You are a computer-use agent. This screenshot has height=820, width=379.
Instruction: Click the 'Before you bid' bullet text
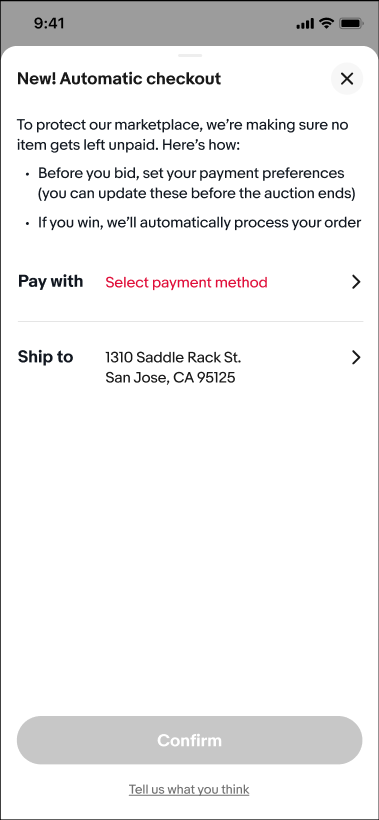click(x=191, y=173)
